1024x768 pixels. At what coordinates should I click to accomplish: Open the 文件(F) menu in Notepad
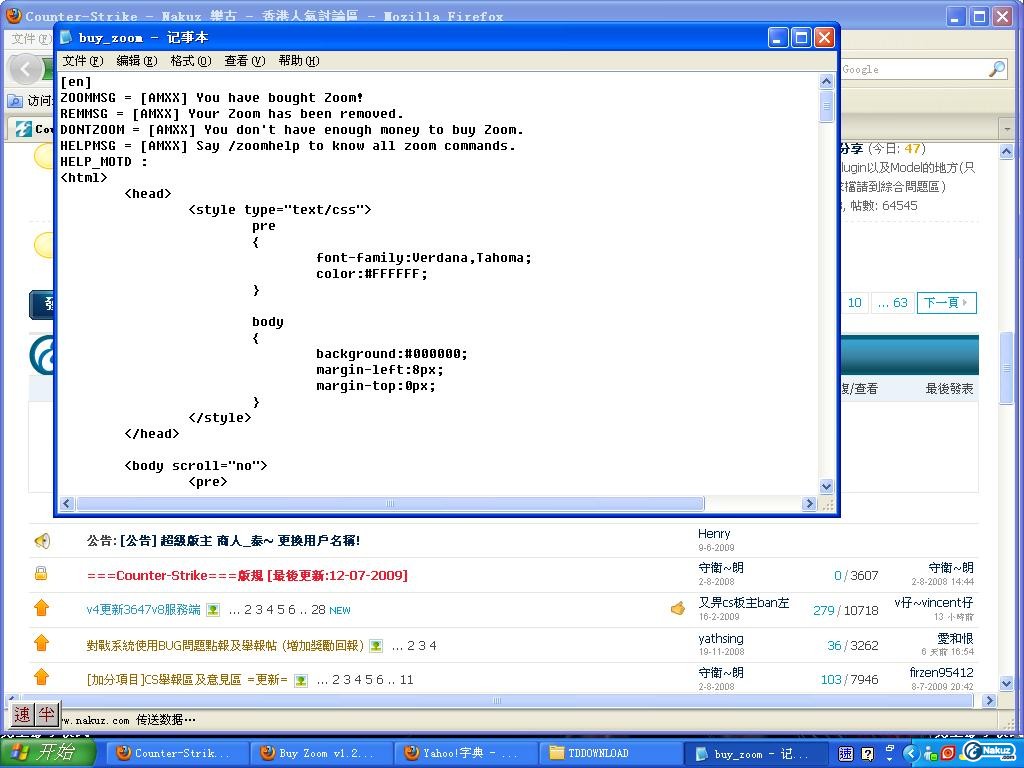83,61
